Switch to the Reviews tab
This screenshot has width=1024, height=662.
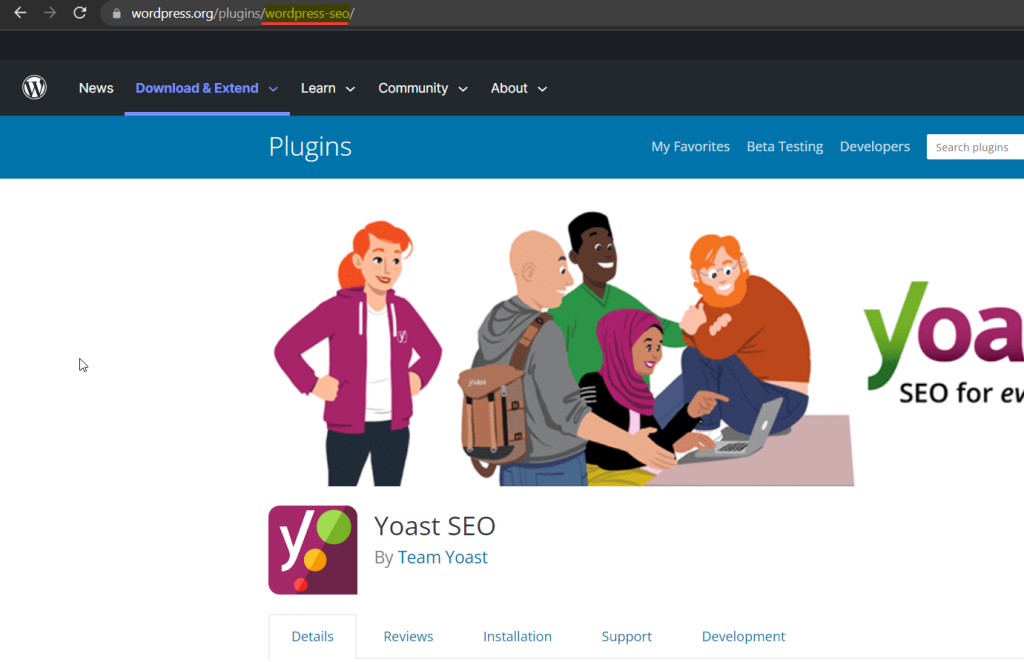point(408,636)
